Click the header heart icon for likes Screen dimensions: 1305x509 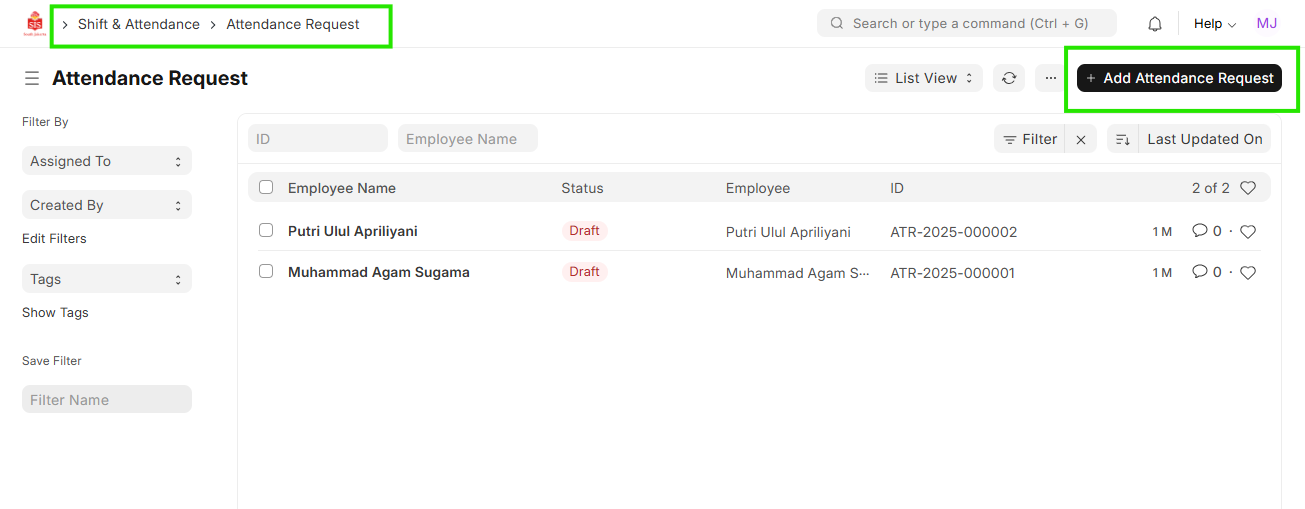point(1247,188)
